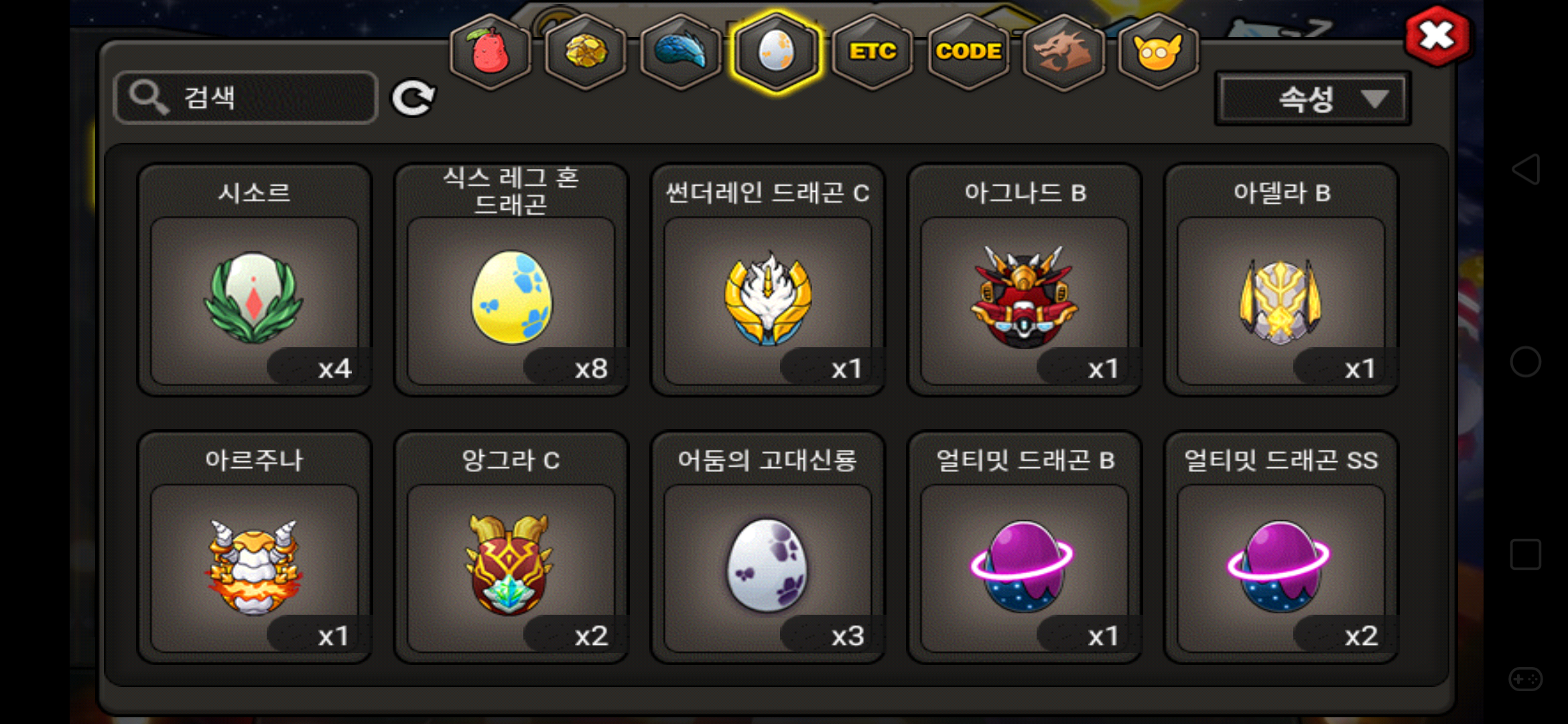Choose the 아그나드 B egg item
Viewport: 1568px width, 724px height.
point(1025,280)
